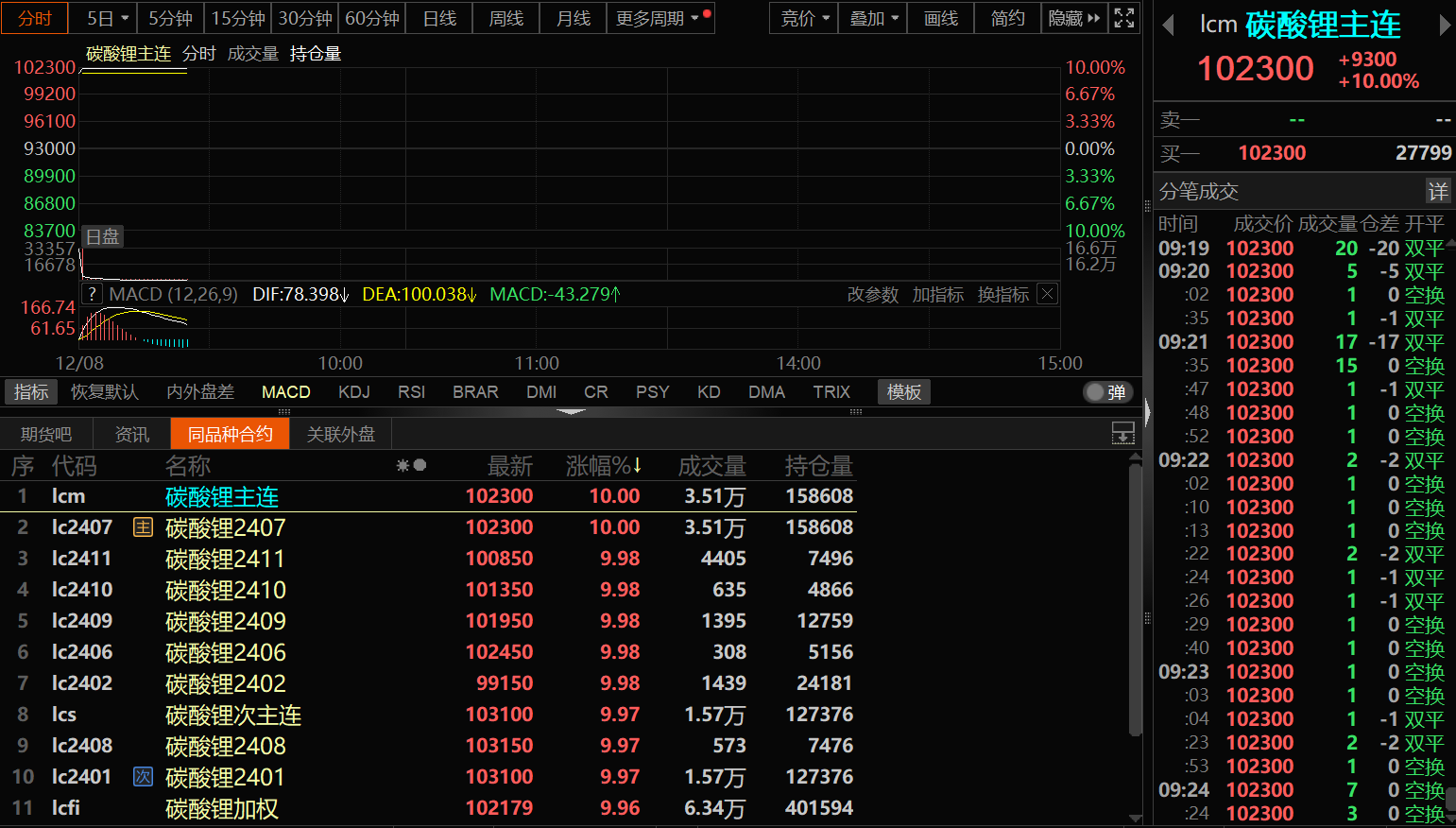Click scrollbar down arrow in contracts table
The image size is (1456, 828).
[x=1136, y=819]
